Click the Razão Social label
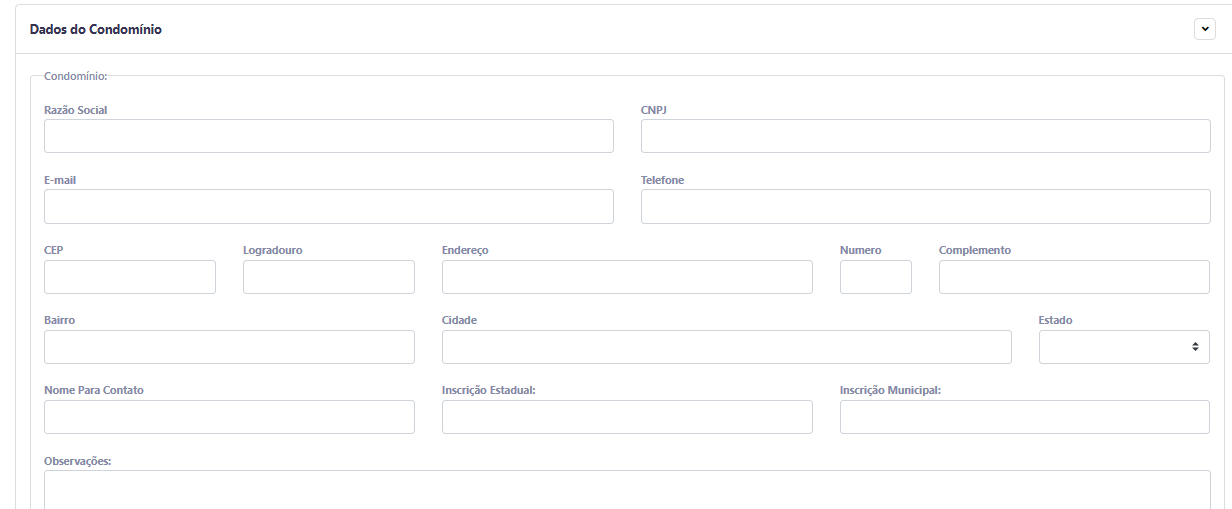1232x509 pixels. (76, 110)
